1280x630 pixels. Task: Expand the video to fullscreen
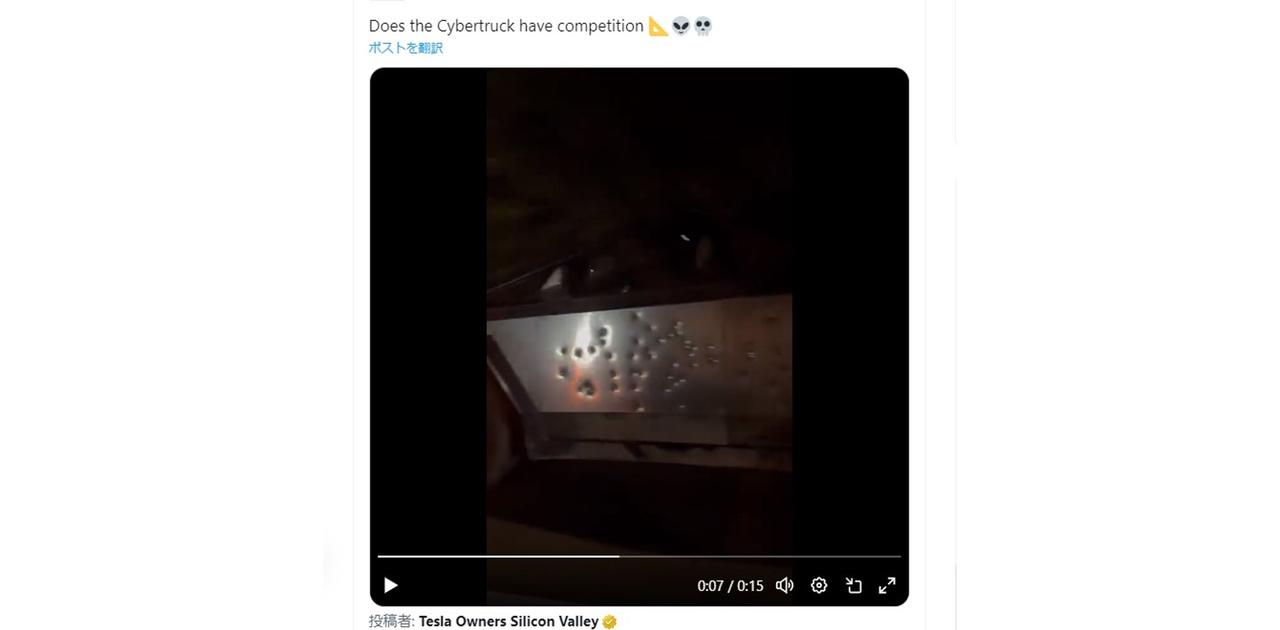tap(887, 585)
